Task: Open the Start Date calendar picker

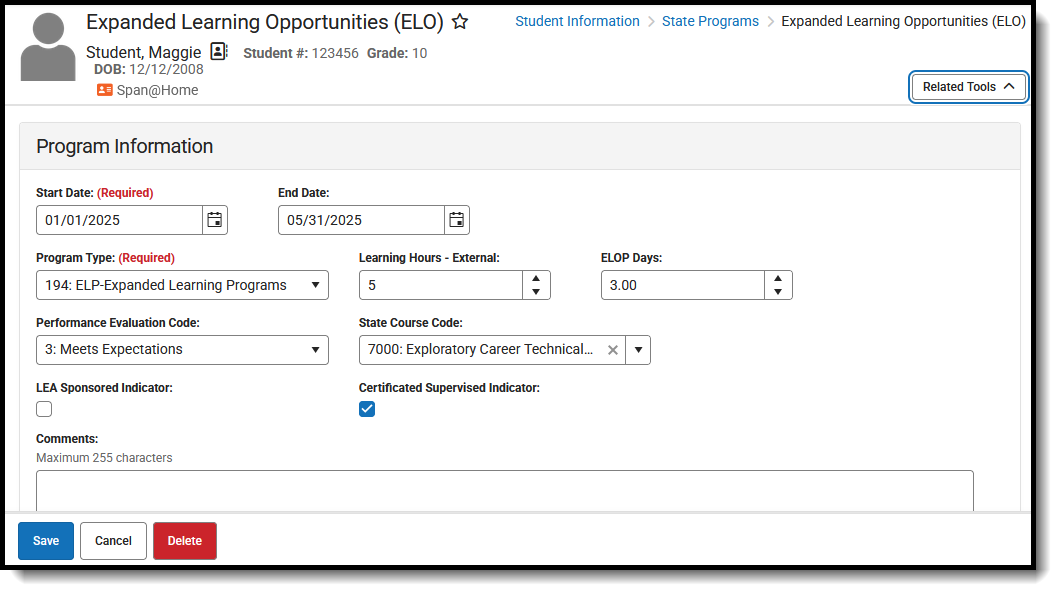Action: coord(215,220)
